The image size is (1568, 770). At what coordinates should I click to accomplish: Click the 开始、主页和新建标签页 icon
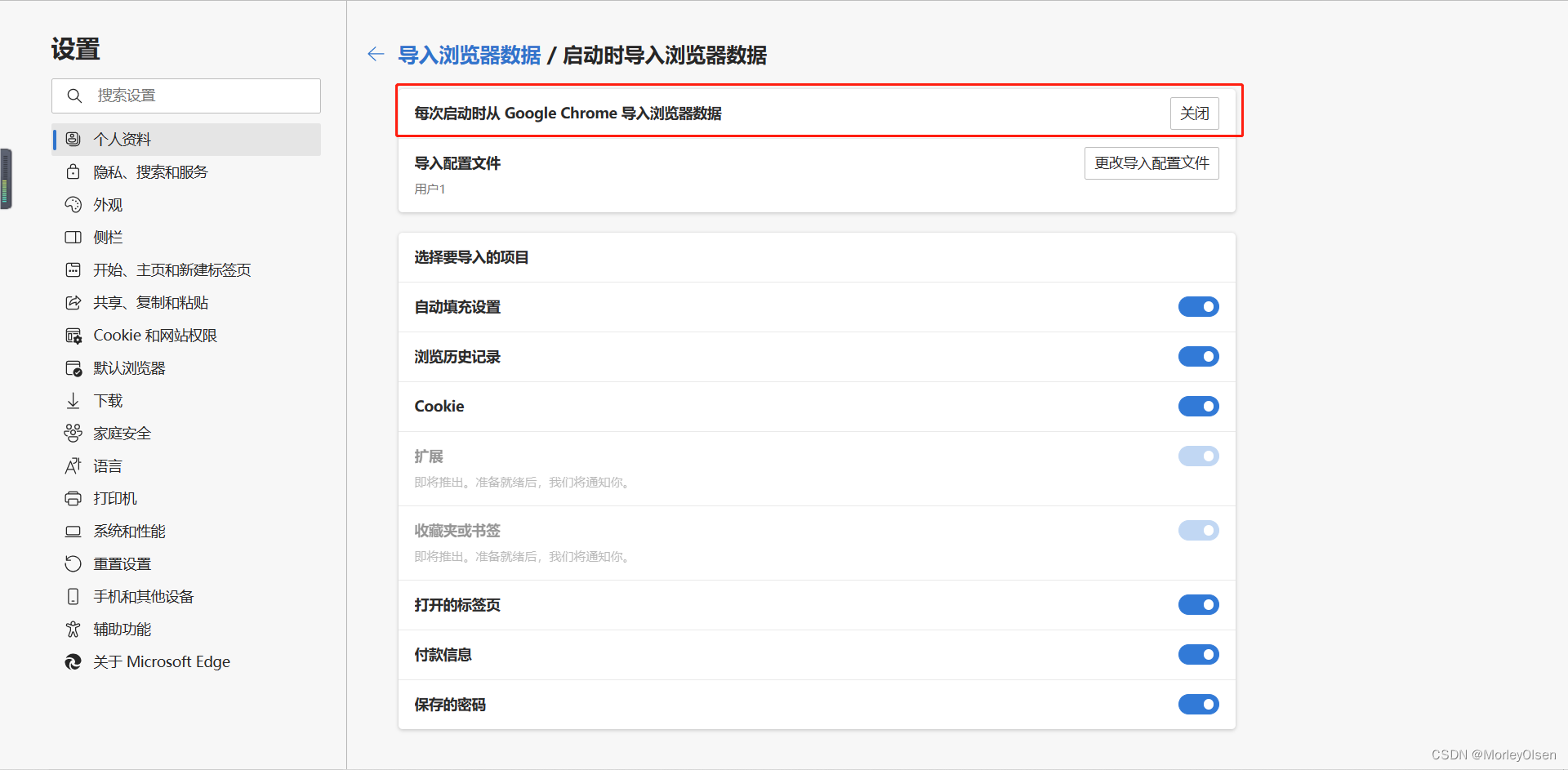[73, 269]
